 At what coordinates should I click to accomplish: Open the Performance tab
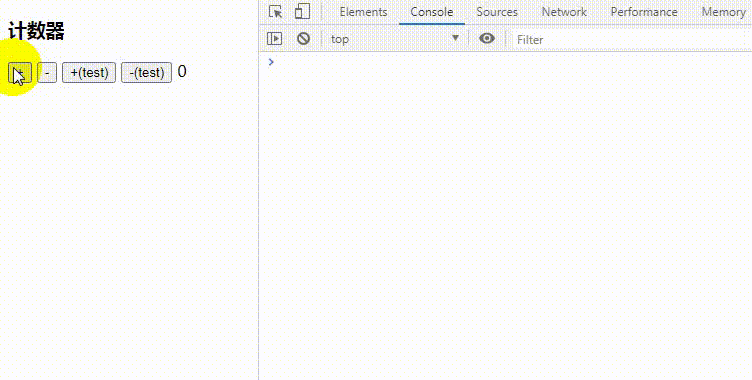[x=644, y=12]
